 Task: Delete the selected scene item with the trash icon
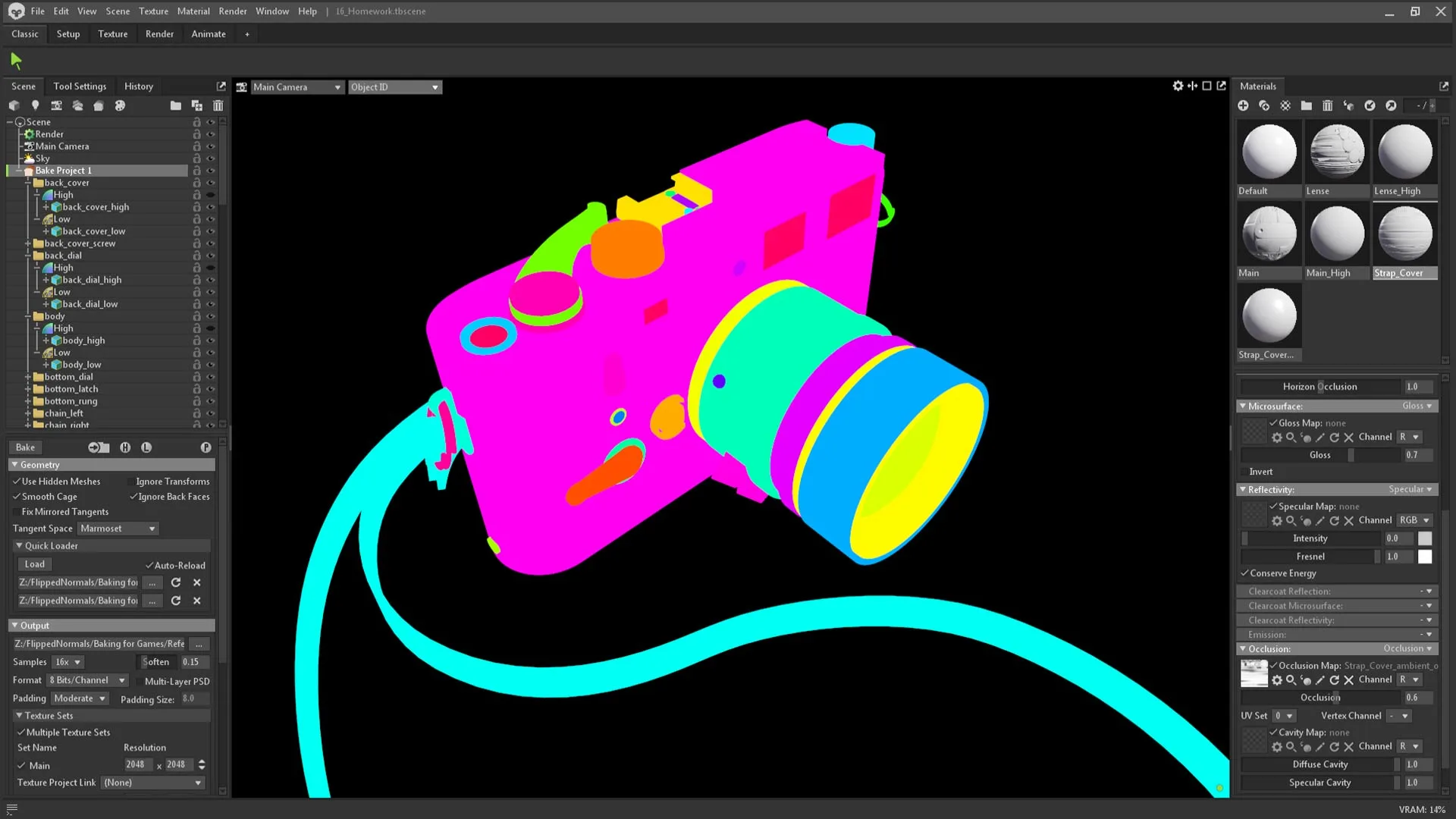[218, 105]
